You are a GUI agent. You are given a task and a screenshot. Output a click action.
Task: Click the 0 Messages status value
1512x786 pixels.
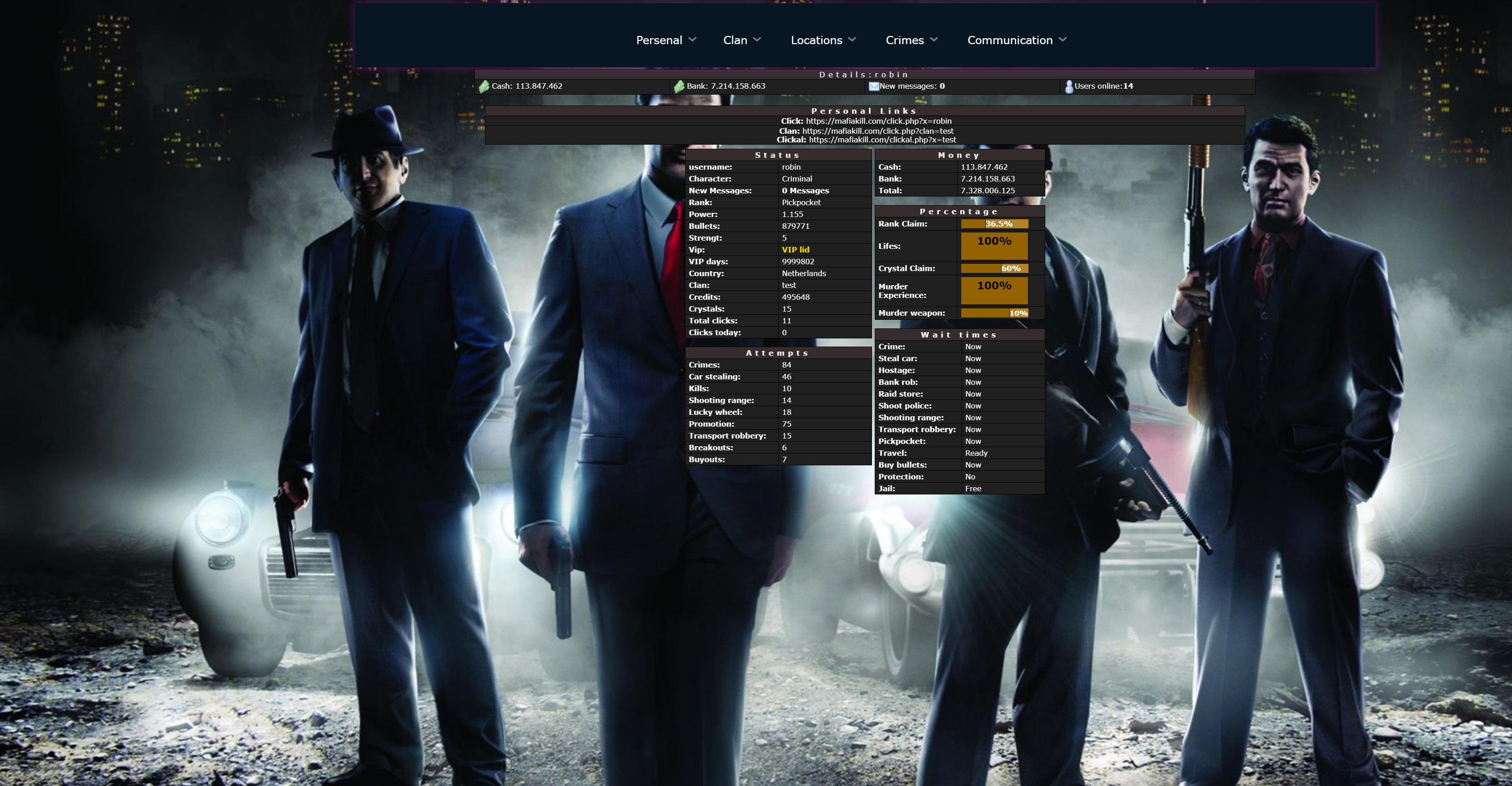coord(805,191)
